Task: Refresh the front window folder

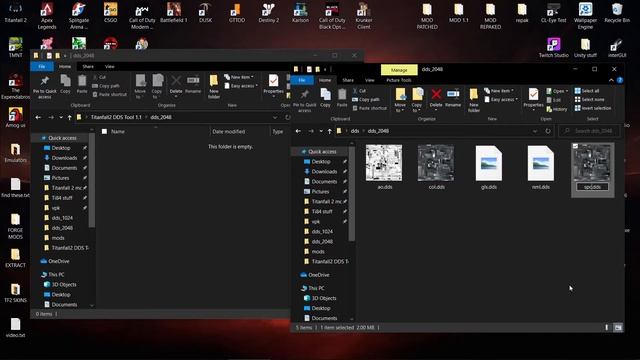Action: click(548, 131)
